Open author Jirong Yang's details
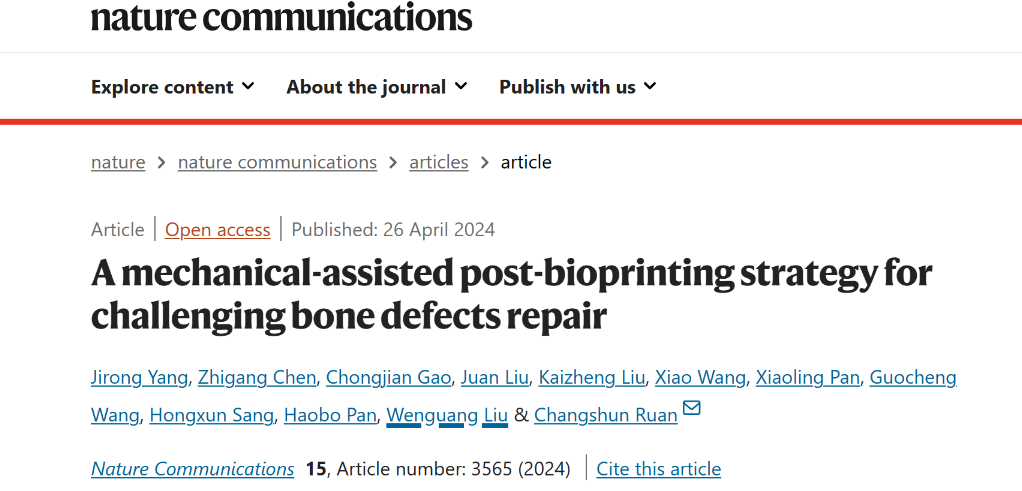The width and height of the screenshot is (1022, 491). 139,377
